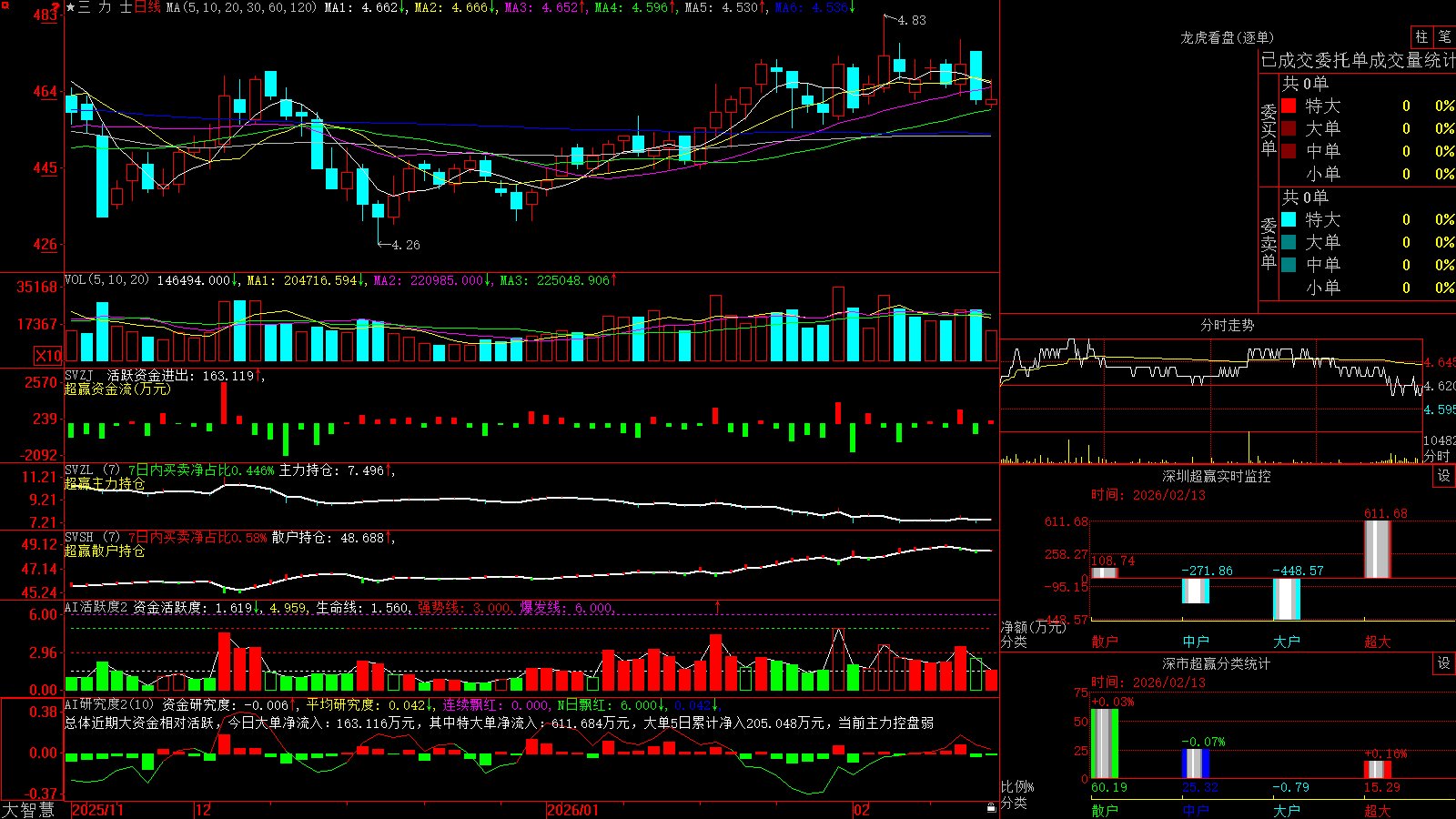1456x819 pixels.
Task: Click the cyan 特大 sell-order color swatch
Action: 1289,219
